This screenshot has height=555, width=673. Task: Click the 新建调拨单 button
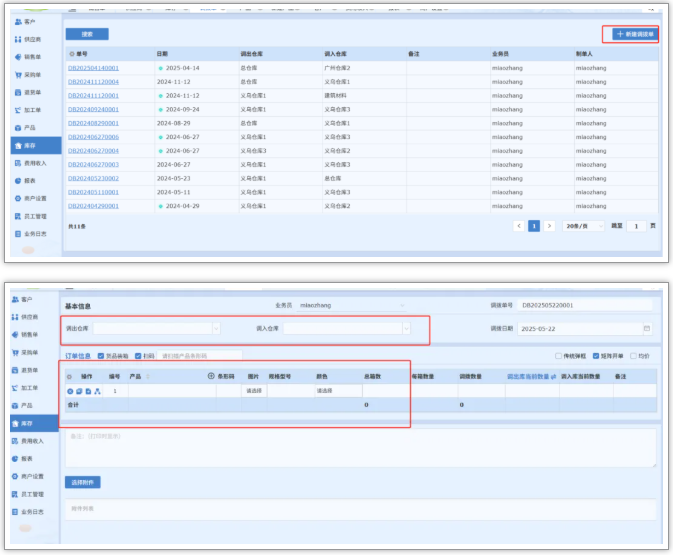point(635,34)
